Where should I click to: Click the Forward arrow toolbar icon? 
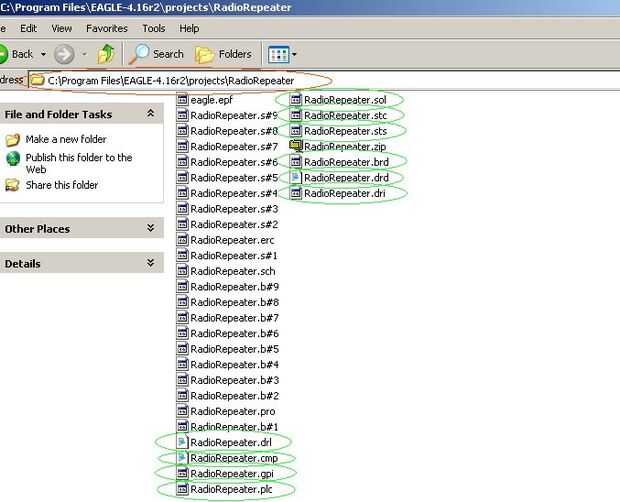[64, 54]
